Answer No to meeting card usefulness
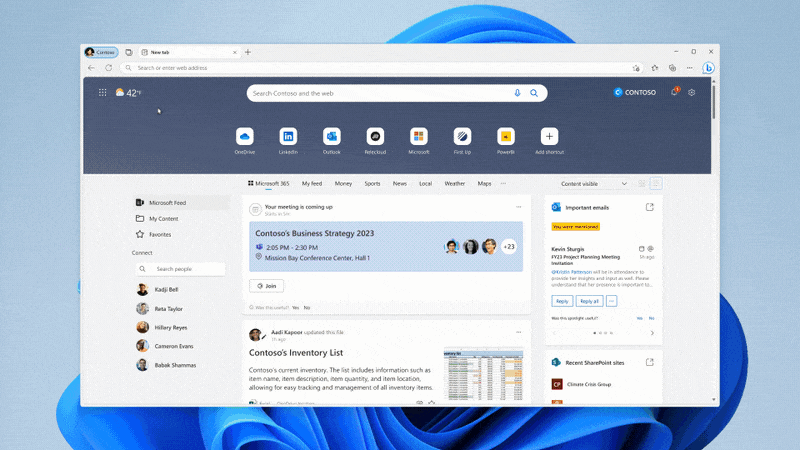 (x=307, y=308)
